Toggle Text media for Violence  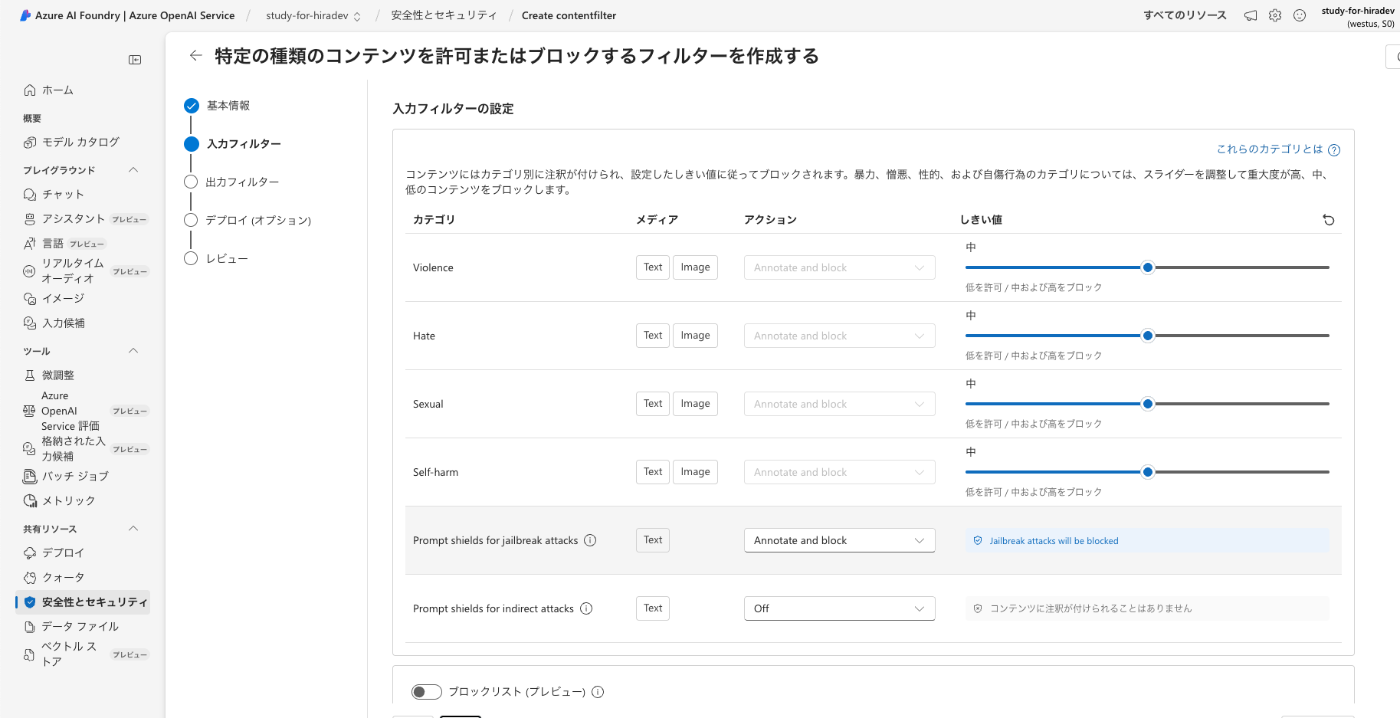[653, 267]
